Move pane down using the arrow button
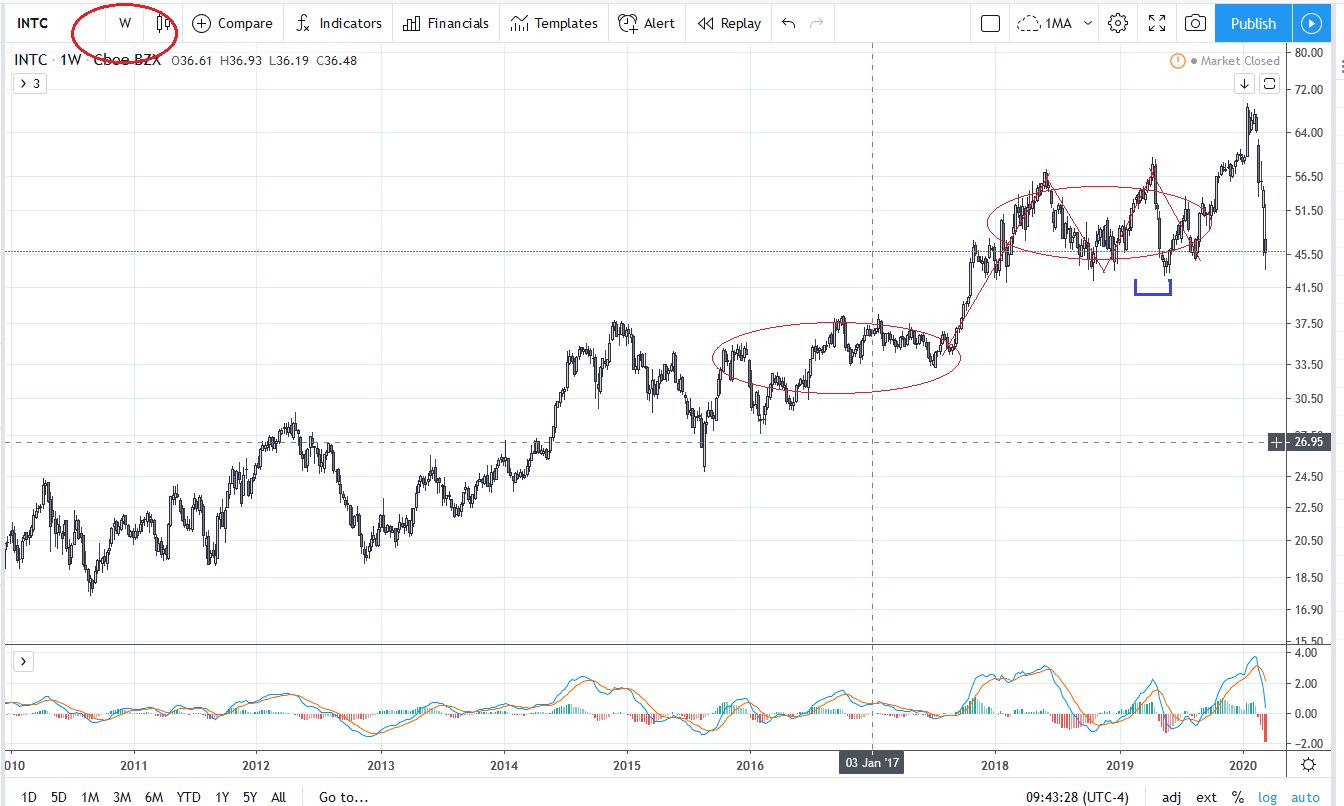 (1245, 84)
